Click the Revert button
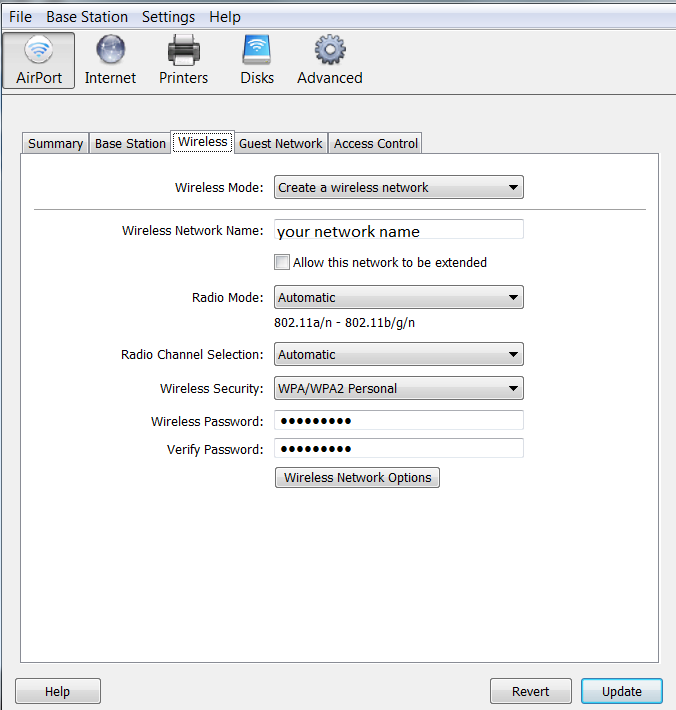The image size is (676, 710). [531, 691]
